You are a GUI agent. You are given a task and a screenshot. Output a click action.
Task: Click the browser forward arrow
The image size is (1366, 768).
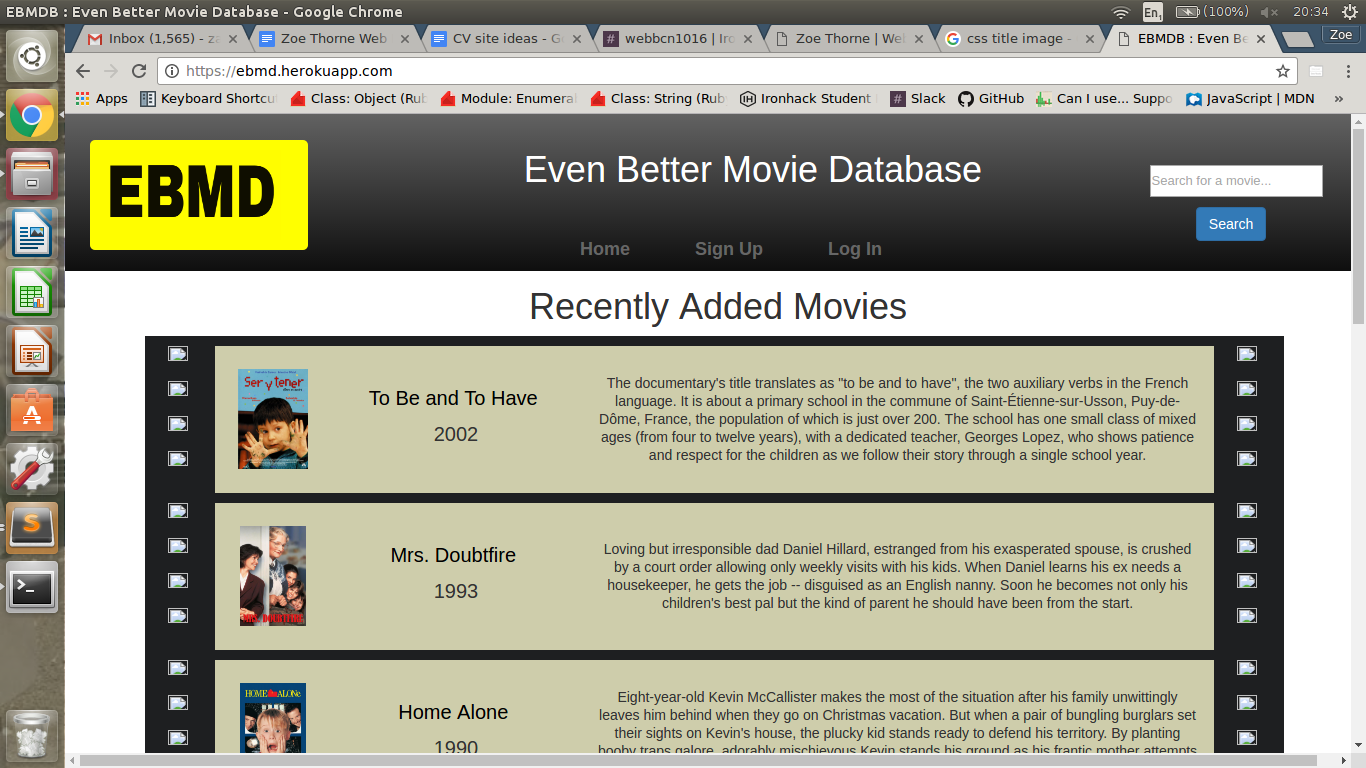[111, 71]
